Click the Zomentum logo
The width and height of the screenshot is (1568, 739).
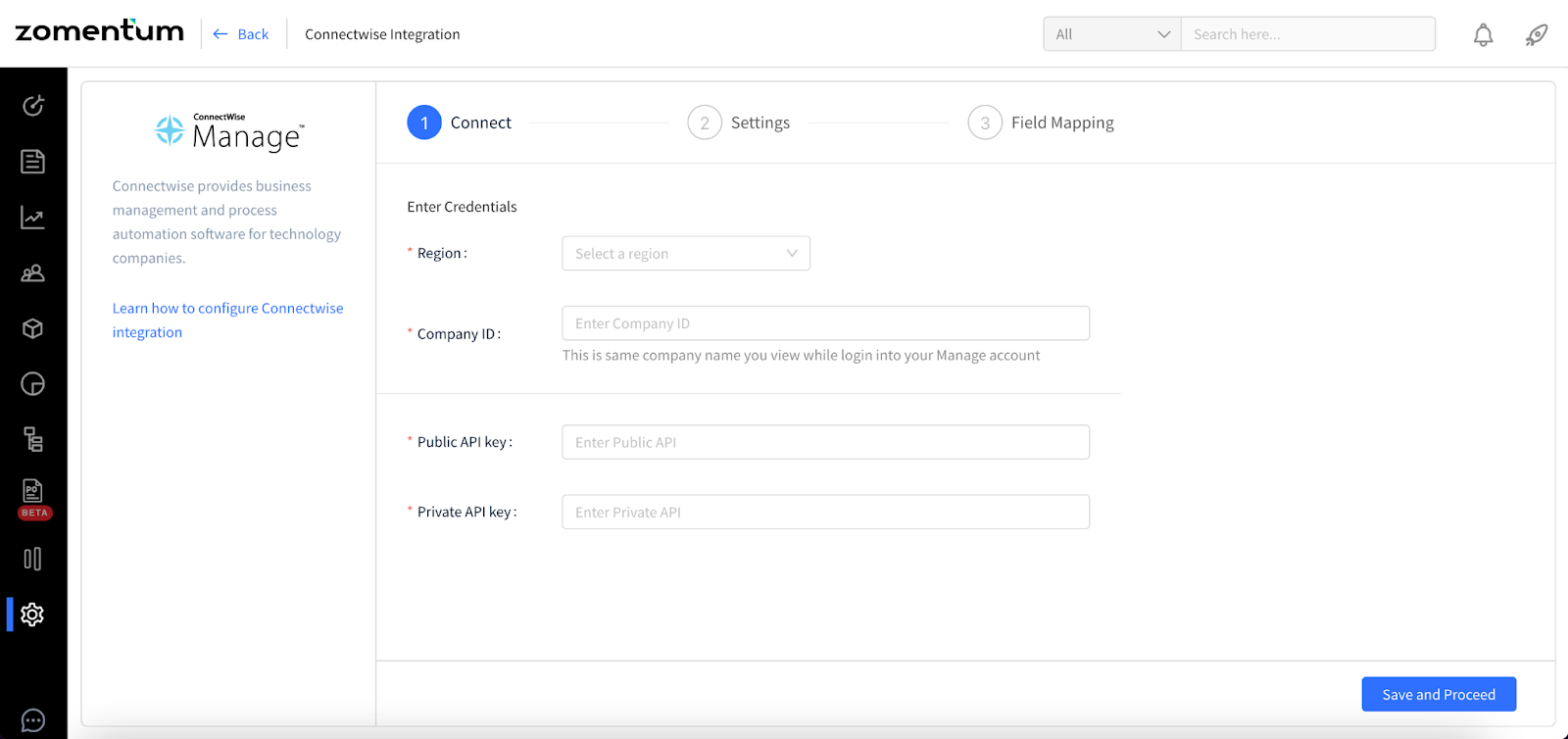pyautogui.click(x=100, y=31)
